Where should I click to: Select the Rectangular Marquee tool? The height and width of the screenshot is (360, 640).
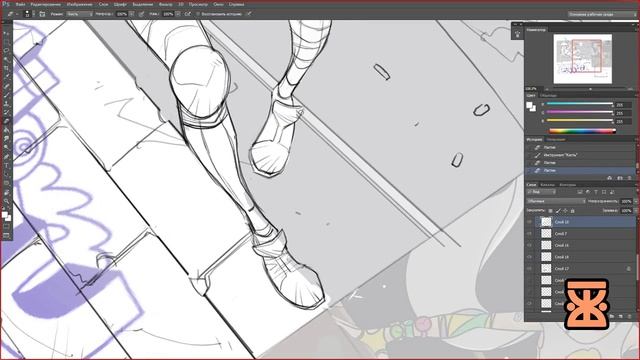(7, 42)
